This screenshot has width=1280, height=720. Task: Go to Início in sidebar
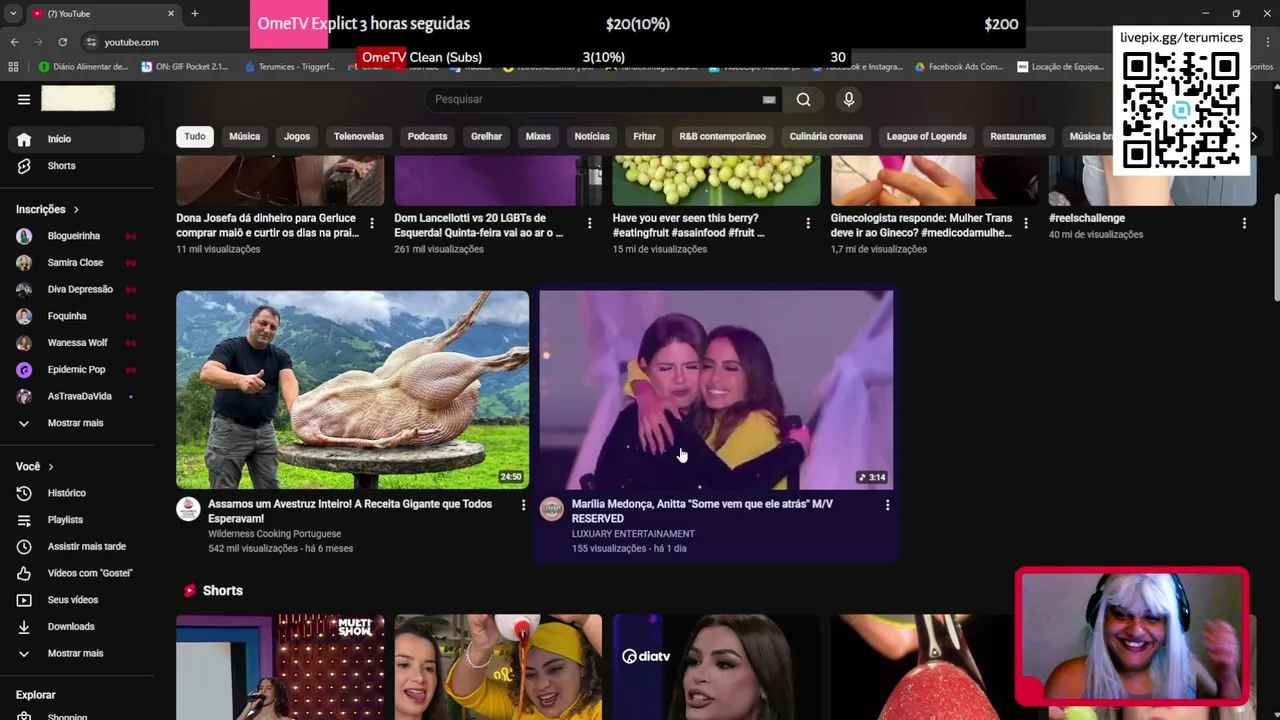77,139
